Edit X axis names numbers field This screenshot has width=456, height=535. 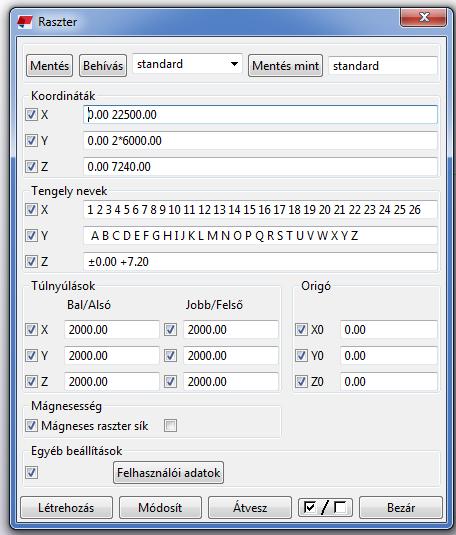[x=260, y=209]
